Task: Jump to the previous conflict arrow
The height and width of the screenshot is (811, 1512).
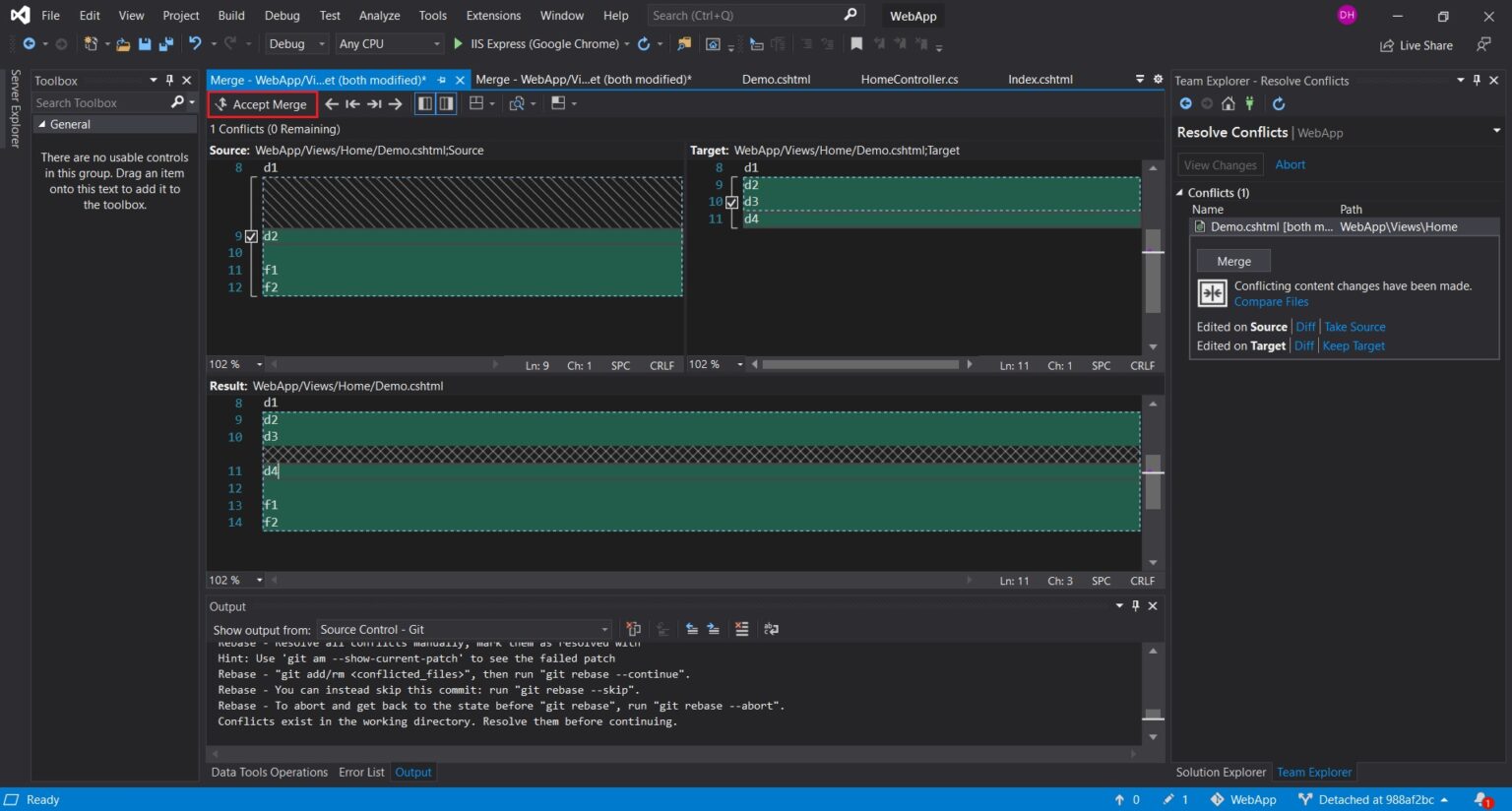Action: (x=332, y=103)
